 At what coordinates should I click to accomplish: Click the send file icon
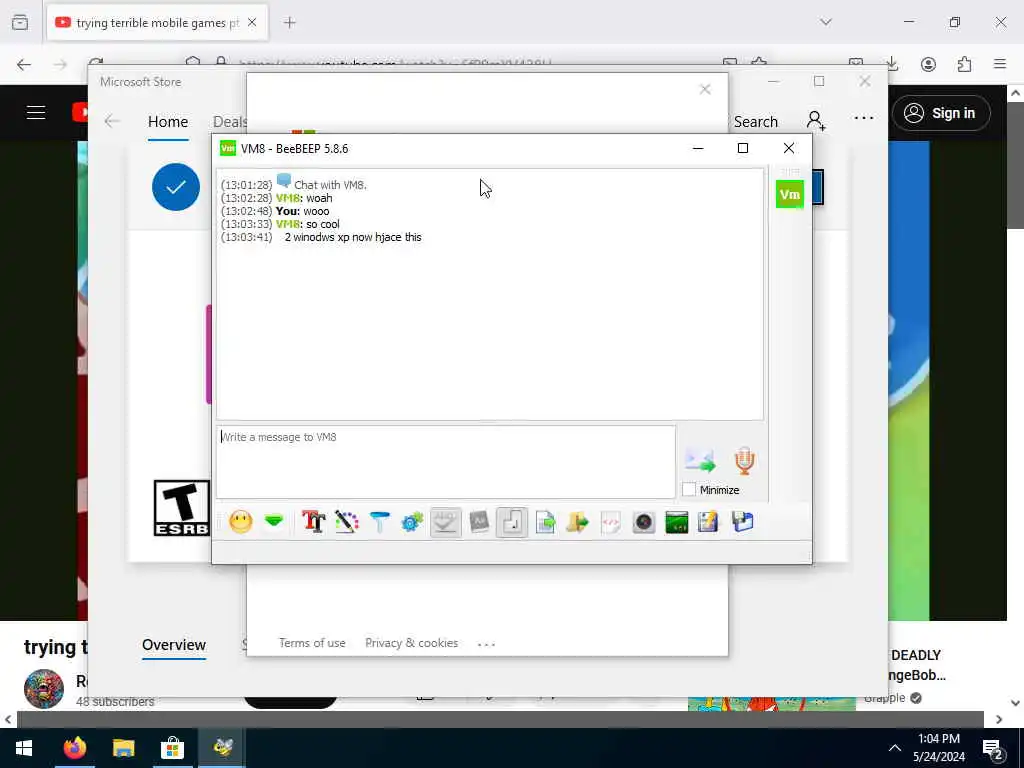545,522
